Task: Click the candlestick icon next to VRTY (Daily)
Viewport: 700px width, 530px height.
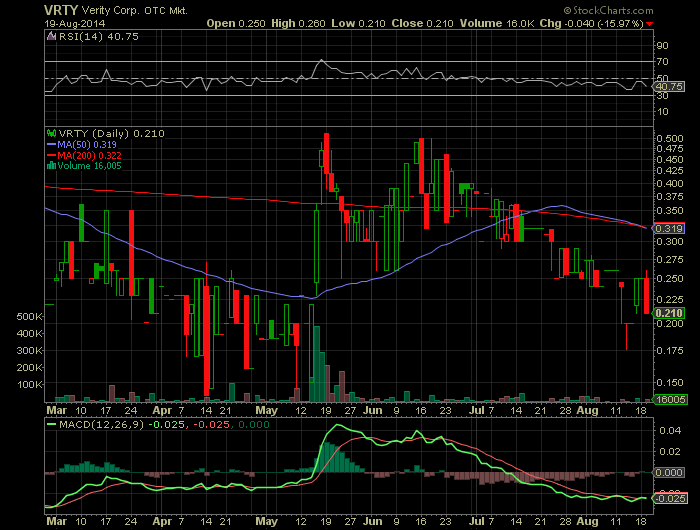Action: click(x=51, y=134)
